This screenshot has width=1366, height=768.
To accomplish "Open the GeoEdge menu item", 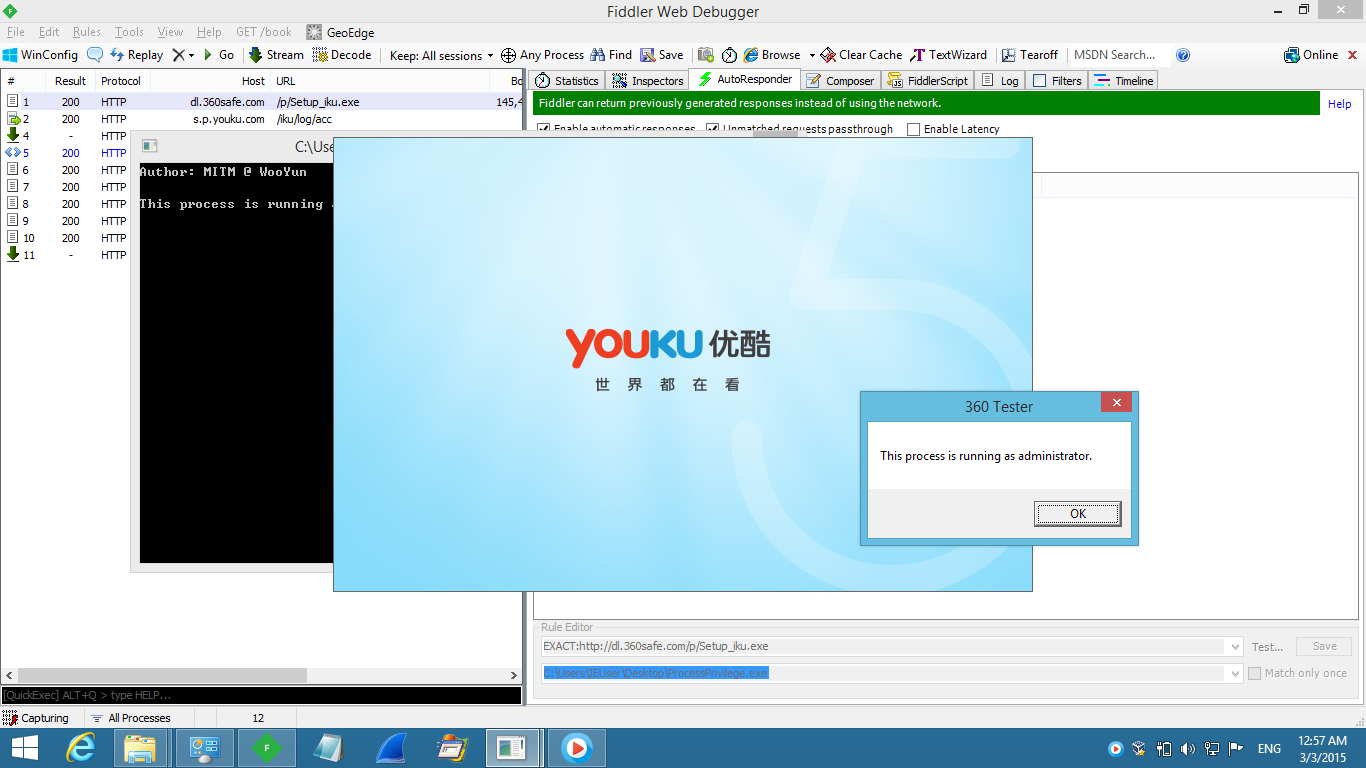I will click(340, 32).
